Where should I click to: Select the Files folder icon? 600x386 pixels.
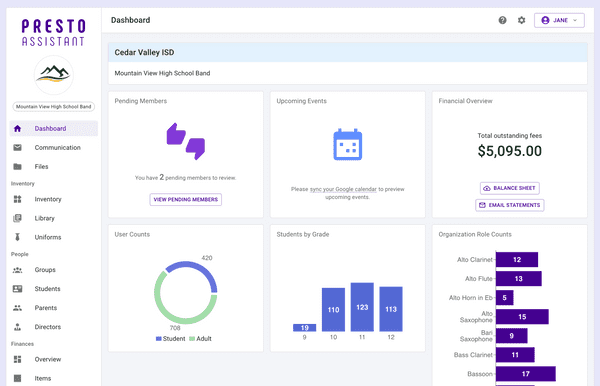coord(17,166)
